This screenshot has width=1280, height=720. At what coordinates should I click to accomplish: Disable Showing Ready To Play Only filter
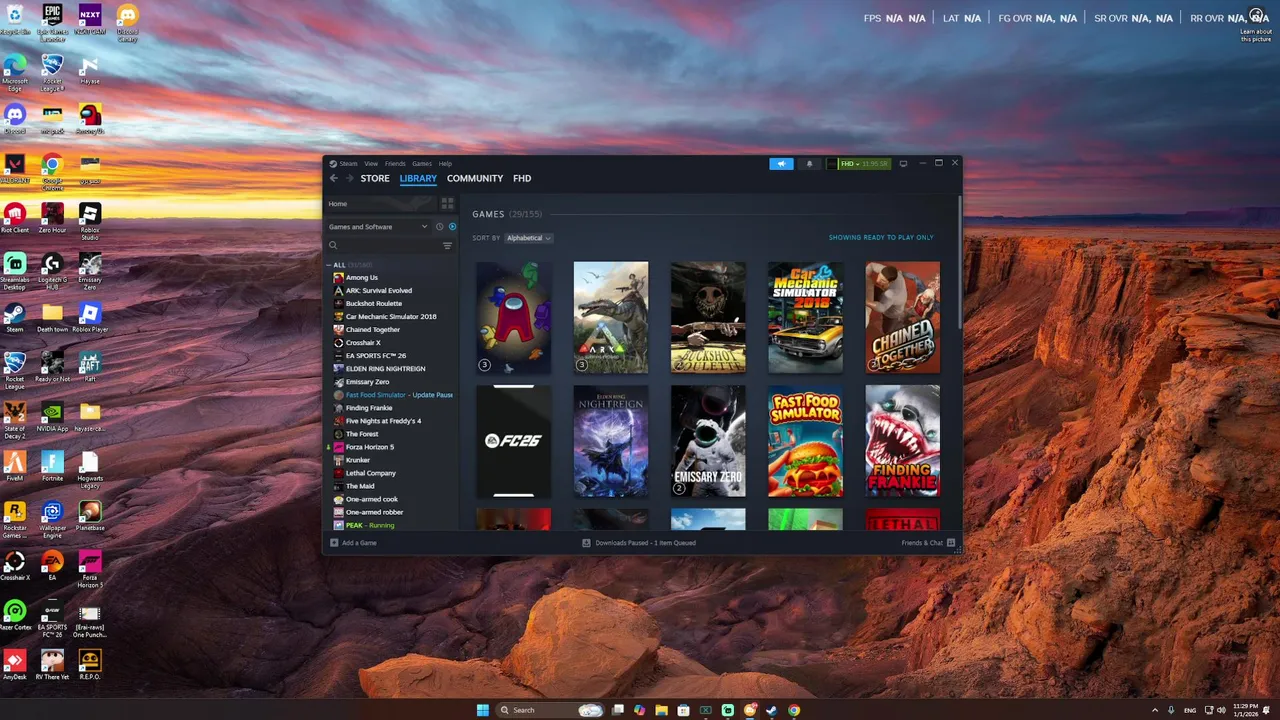[881, 238]
